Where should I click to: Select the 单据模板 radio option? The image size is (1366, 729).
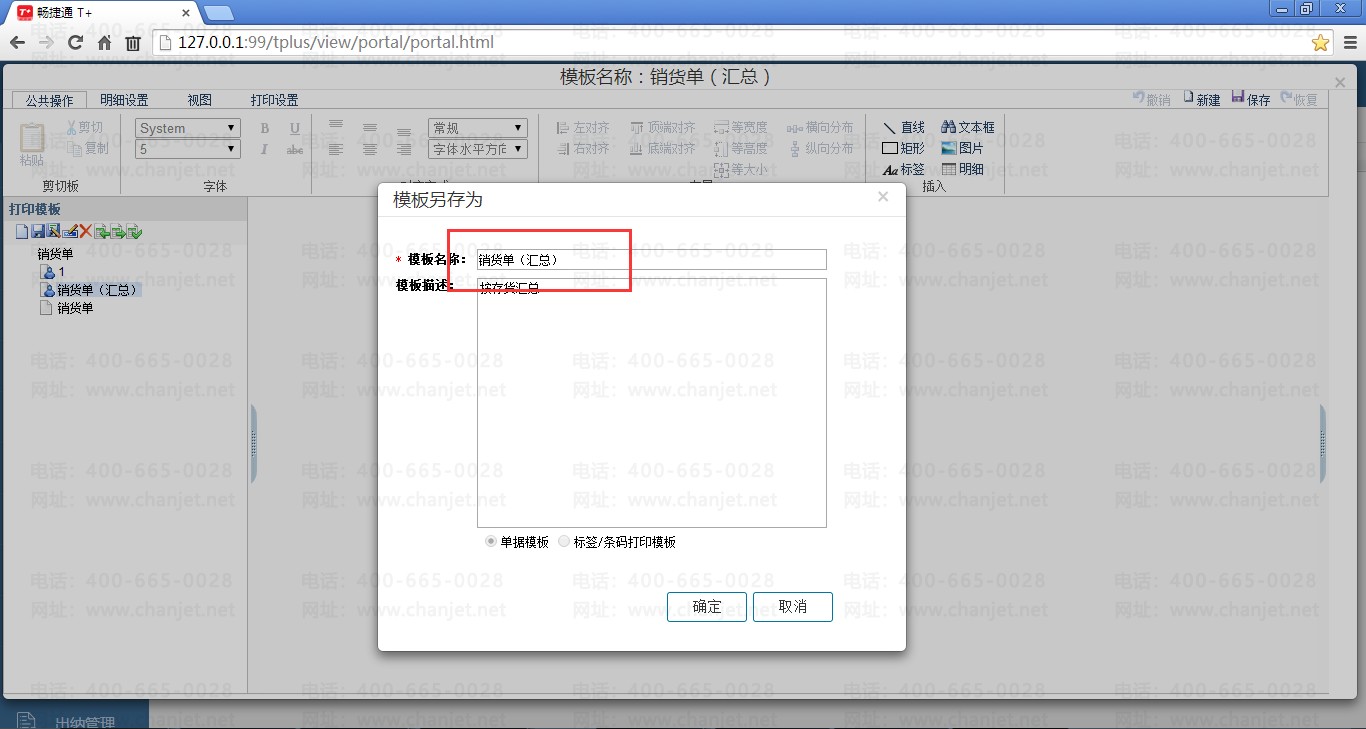tap(491, 541)
